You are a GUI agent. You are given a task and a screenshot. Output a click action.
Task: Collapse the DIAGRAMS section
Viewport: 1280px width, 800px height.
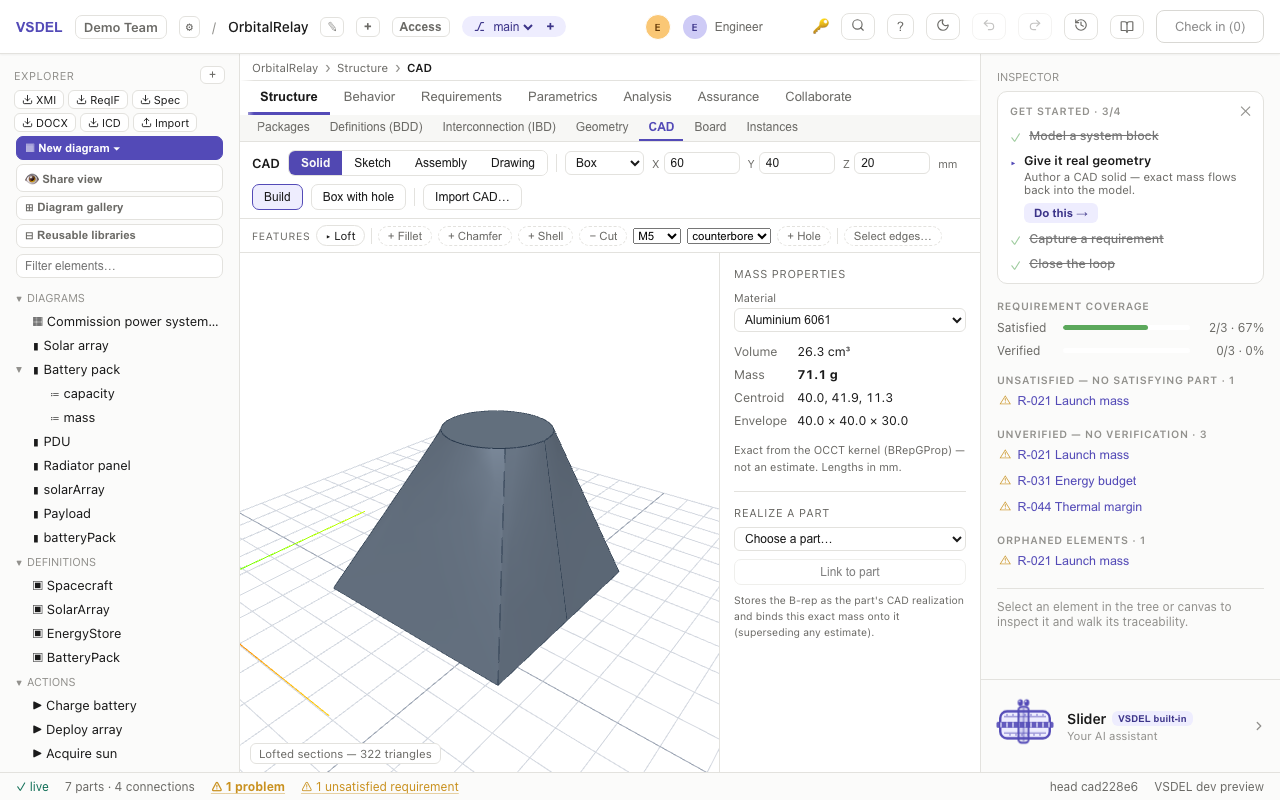tap(19, 298)
